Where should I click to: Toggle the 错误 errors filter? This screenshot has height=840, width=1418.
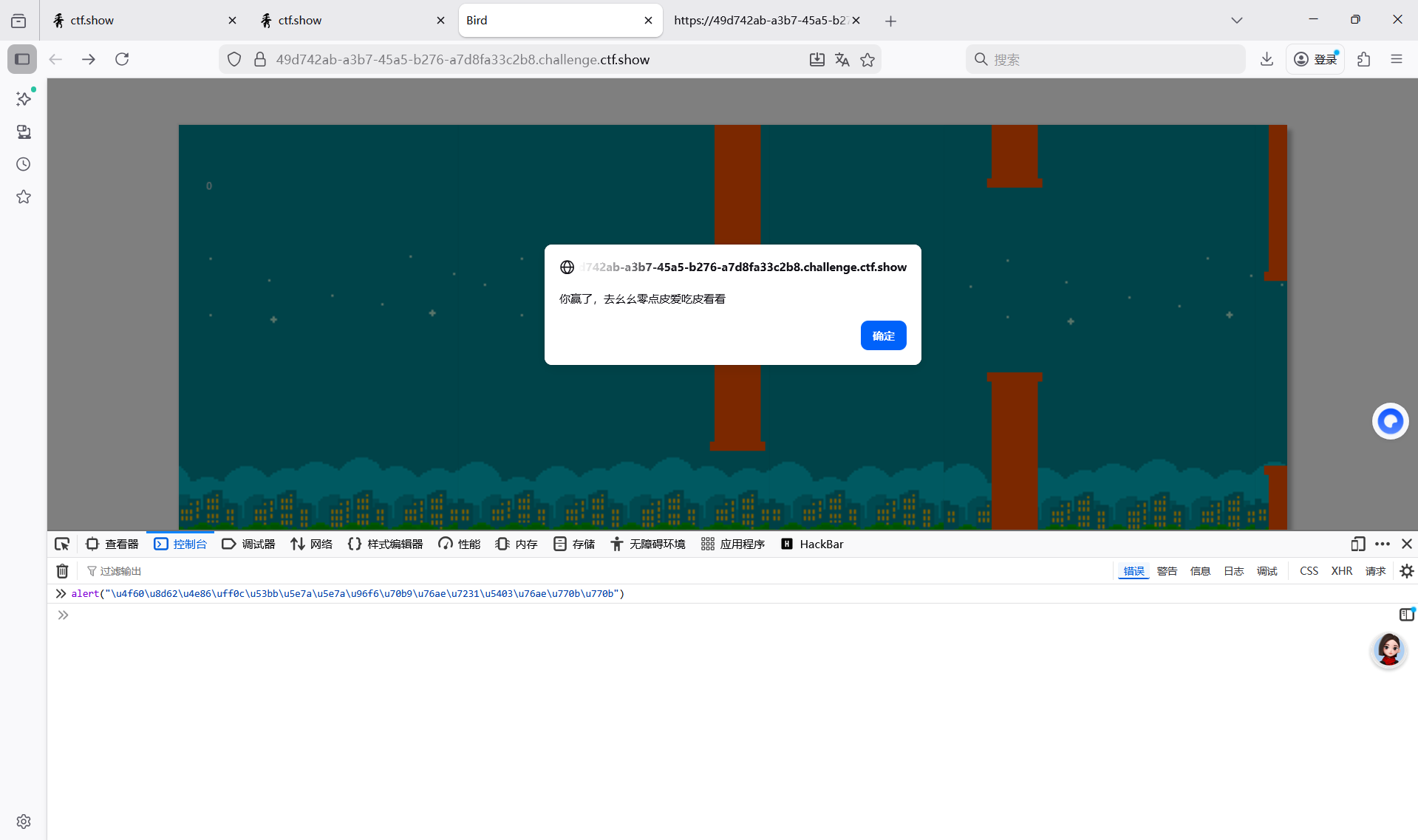point(1134,571)
